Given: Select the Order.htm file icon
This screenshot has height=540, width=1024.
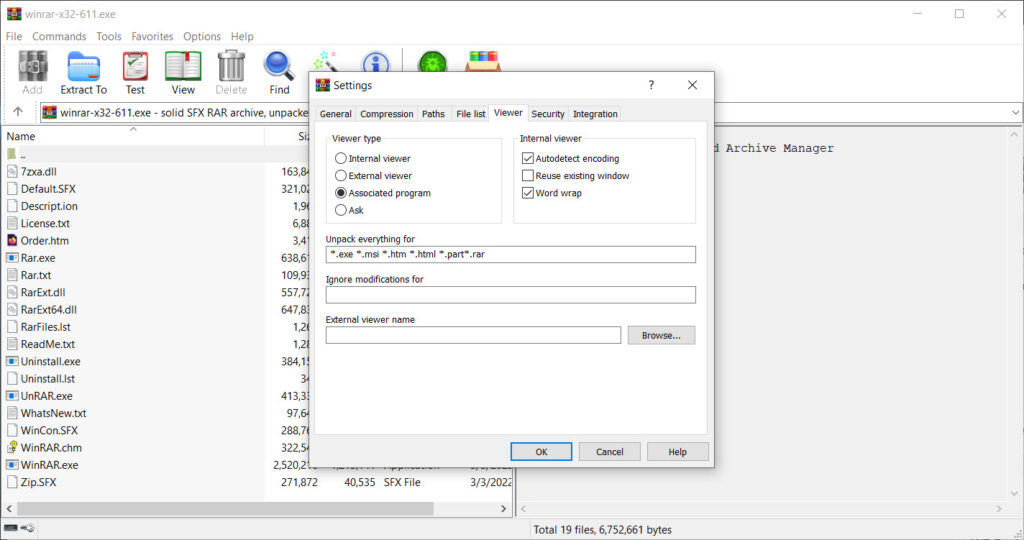Looking at the screenshot, I should pyautogui.click(x=12, y=240).
